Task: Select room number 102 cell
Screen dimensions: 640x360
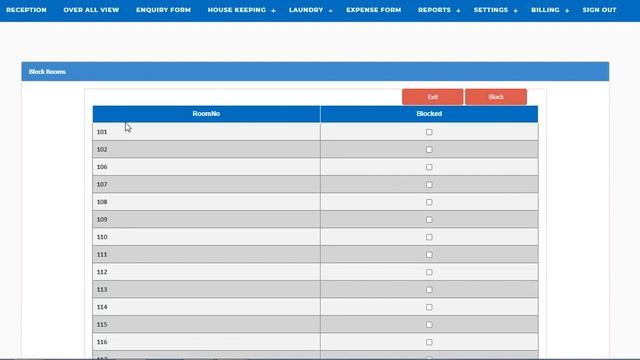Action: click(x=206, y=149)
